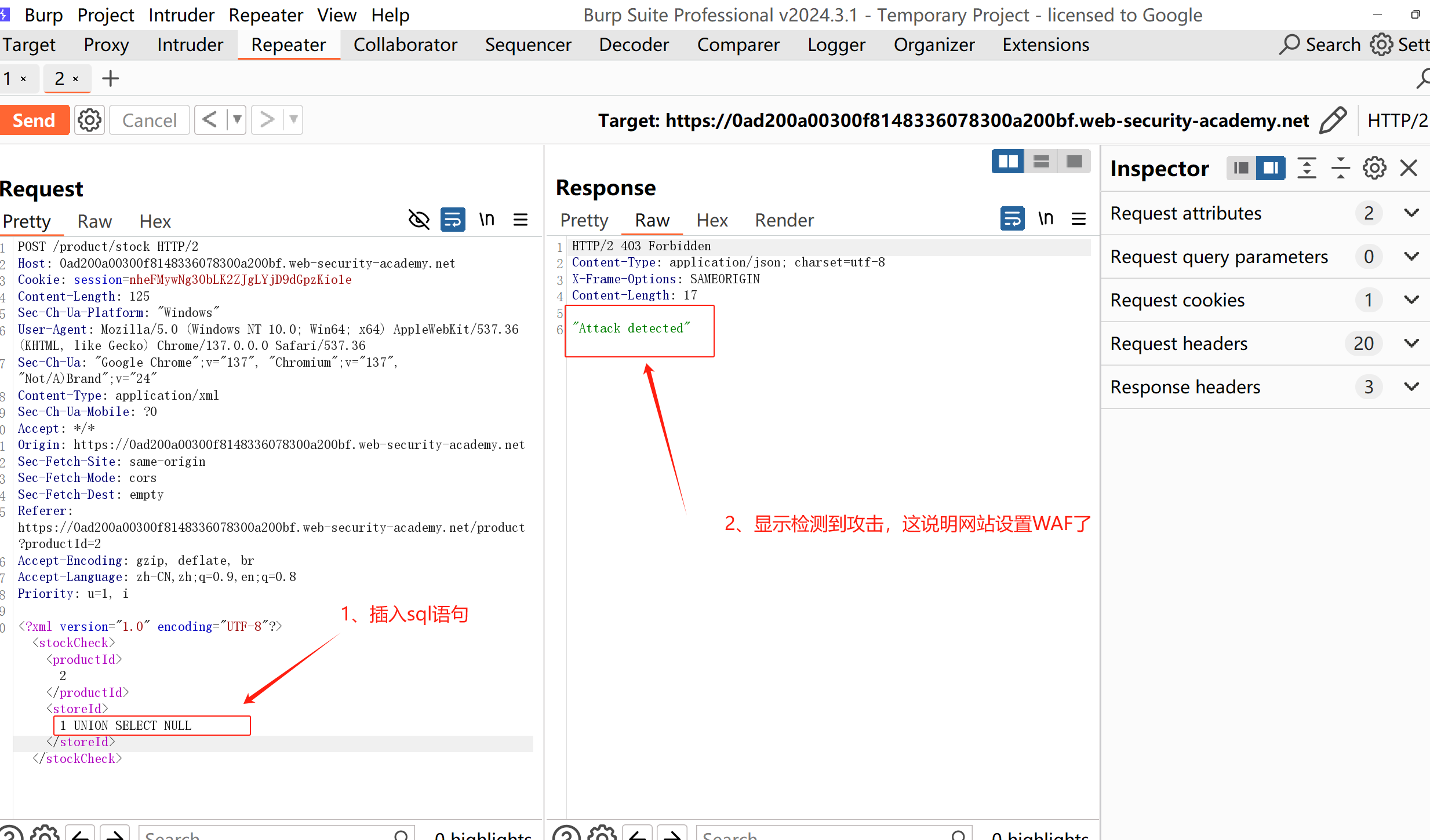Select top-bottom stacked layout icon
1430x840 pixels.
click(1041, 162)
